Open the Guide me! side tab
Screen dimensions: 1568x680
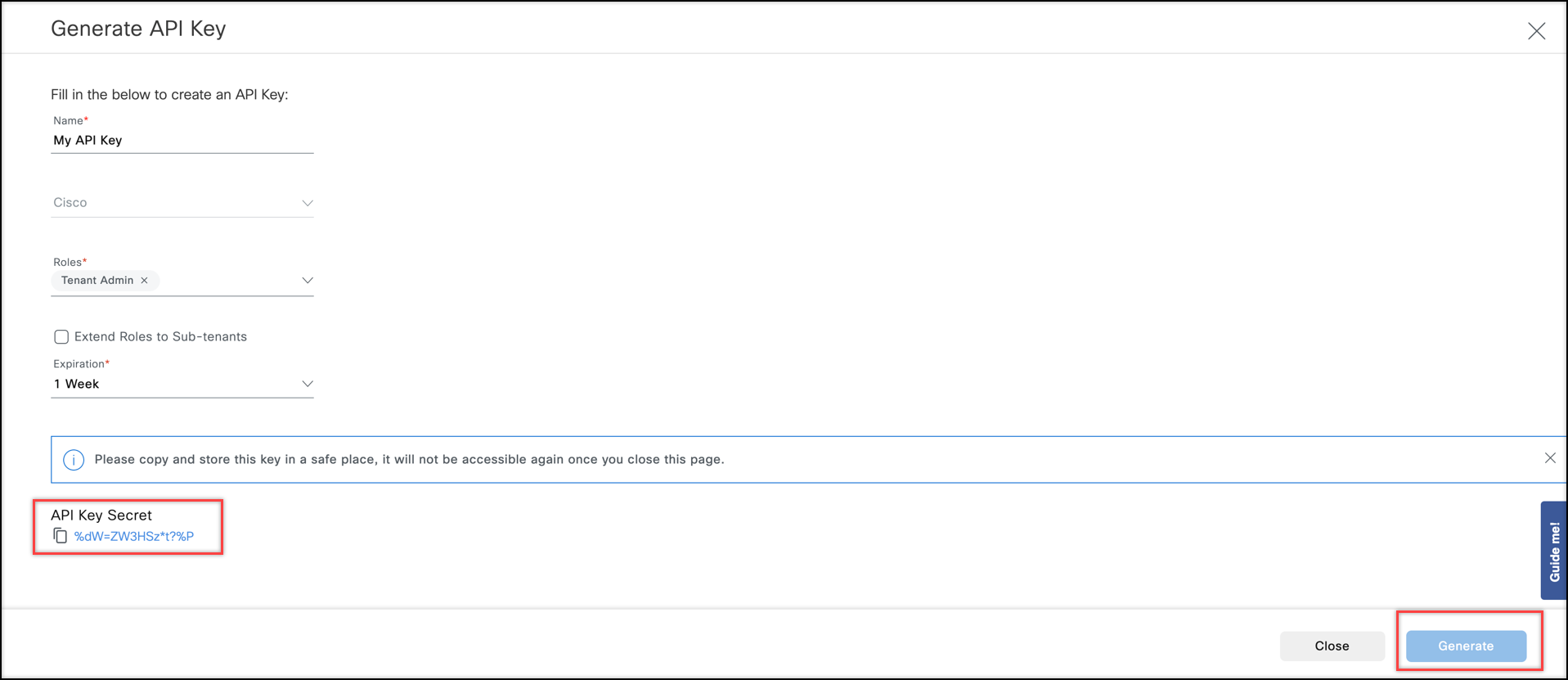(1553, 551)
